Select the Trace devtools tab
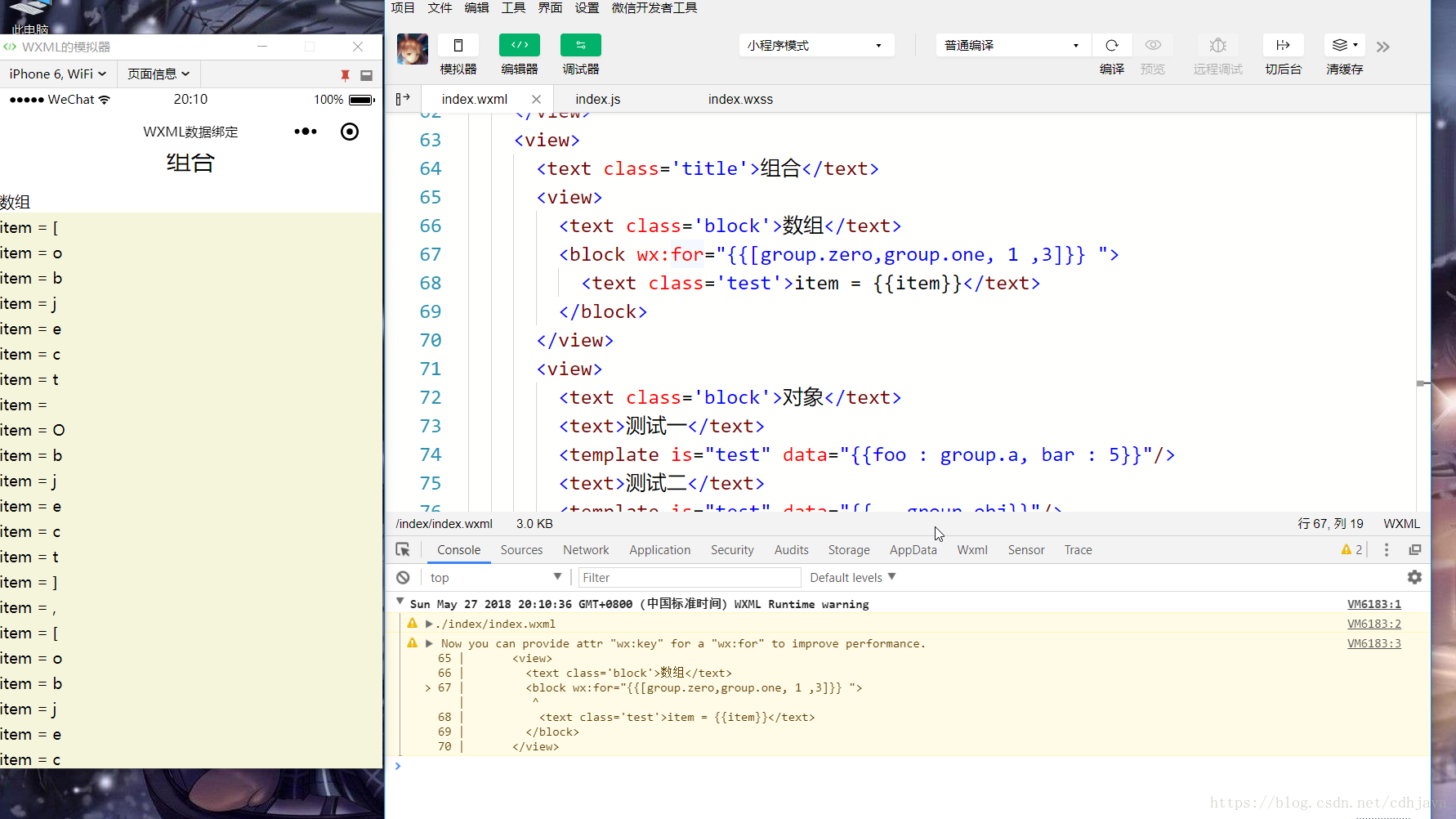 [x=1078, y=550]
